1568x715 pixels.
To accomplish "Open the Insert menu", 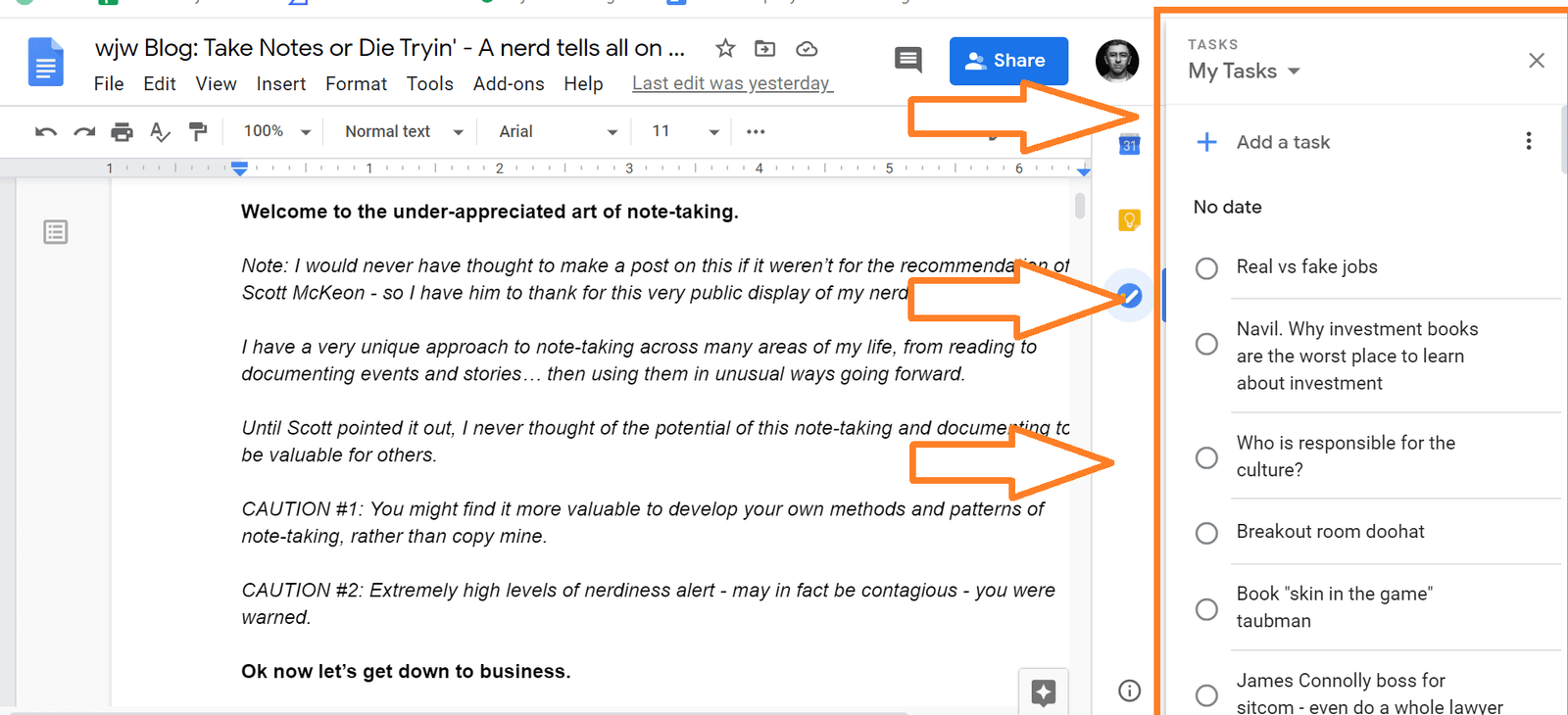I will click(281, 84).
